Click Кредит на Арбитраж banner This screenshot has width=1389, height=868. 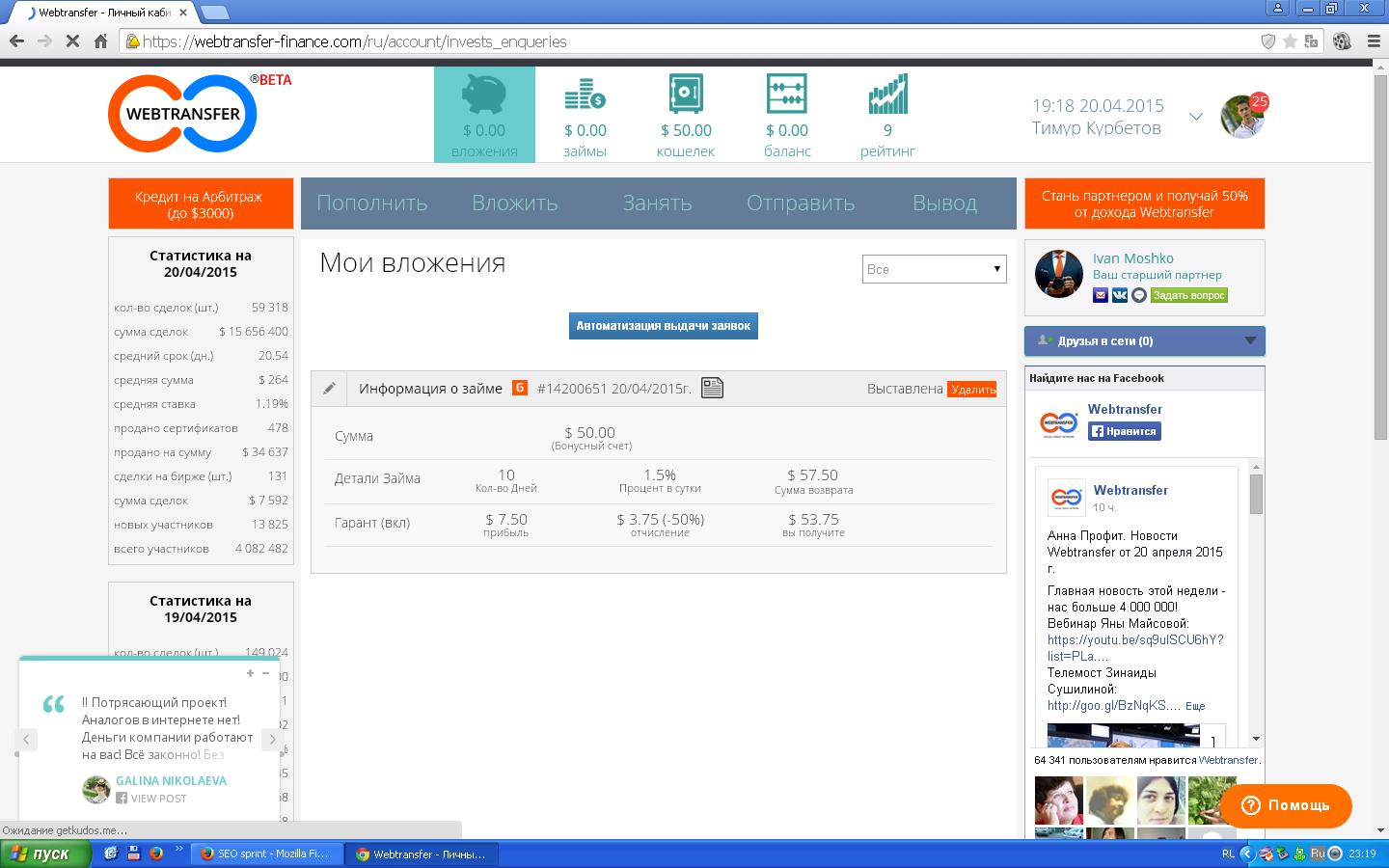coord(201,203)
